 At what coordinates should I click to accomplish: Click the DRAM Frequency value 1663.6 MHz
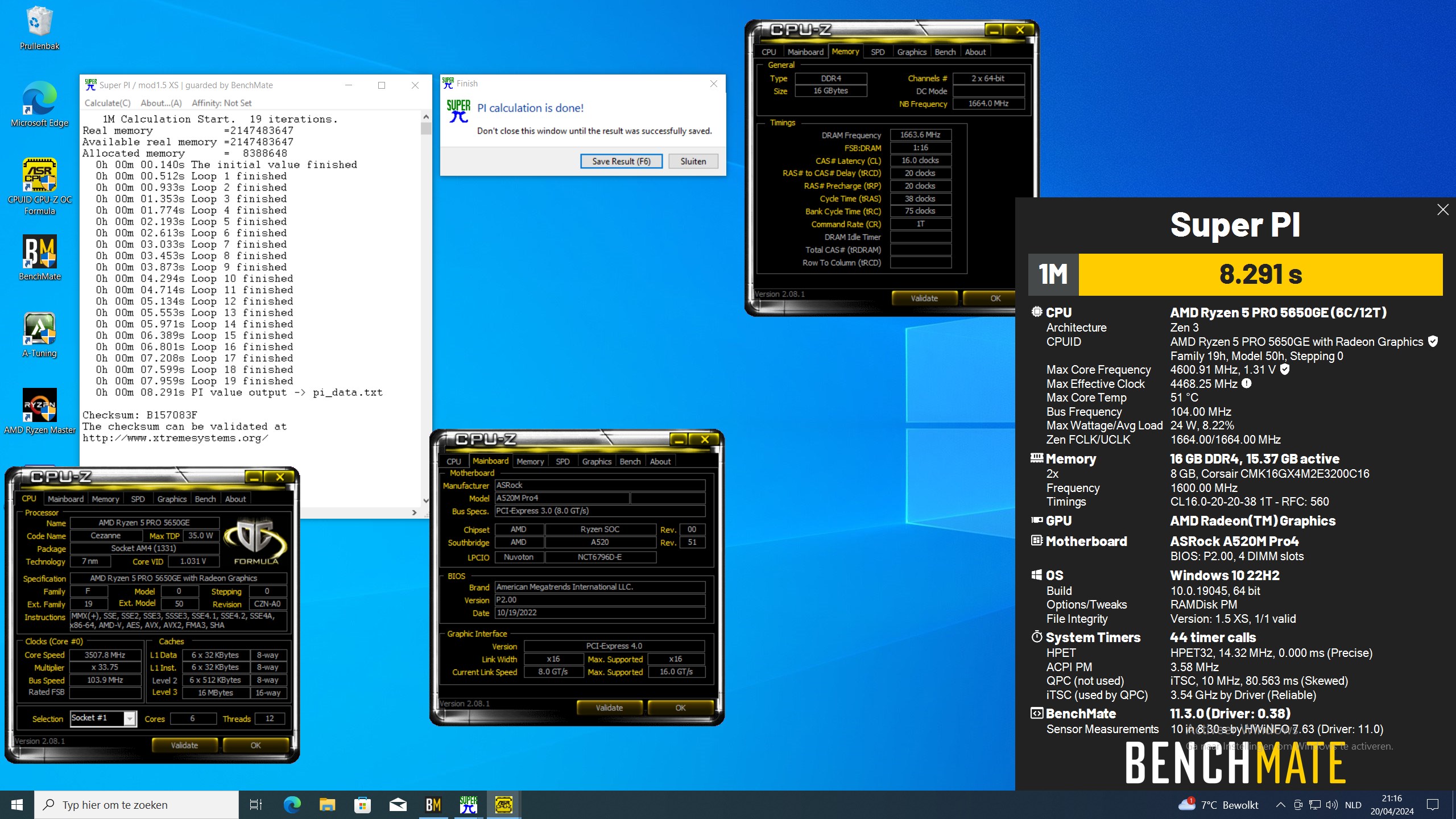[x=920, y=135]
